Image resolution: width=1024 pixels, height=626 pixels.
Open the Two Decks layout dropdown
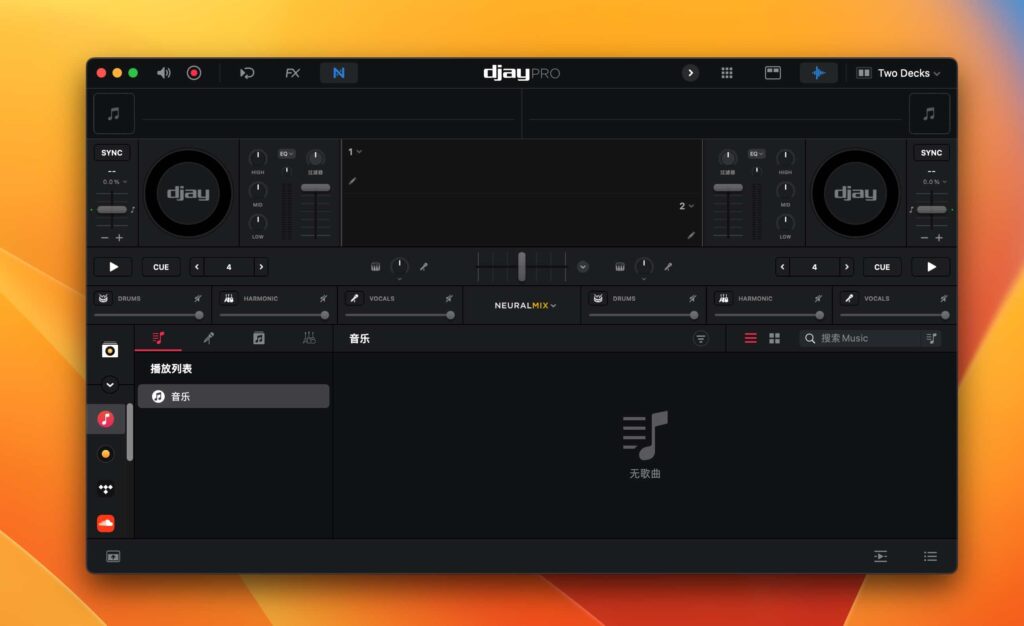pyautogui.click(x=898, y=72)
